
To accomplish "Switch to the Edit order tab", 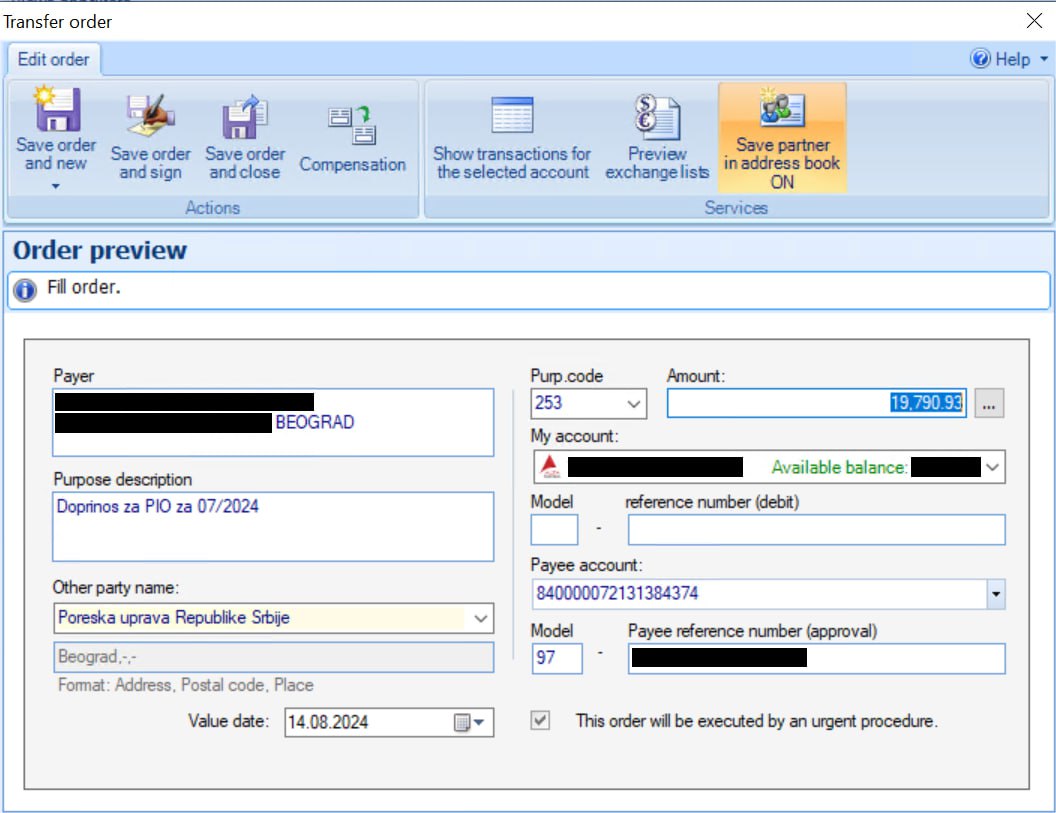I will (x=53, y=59).
